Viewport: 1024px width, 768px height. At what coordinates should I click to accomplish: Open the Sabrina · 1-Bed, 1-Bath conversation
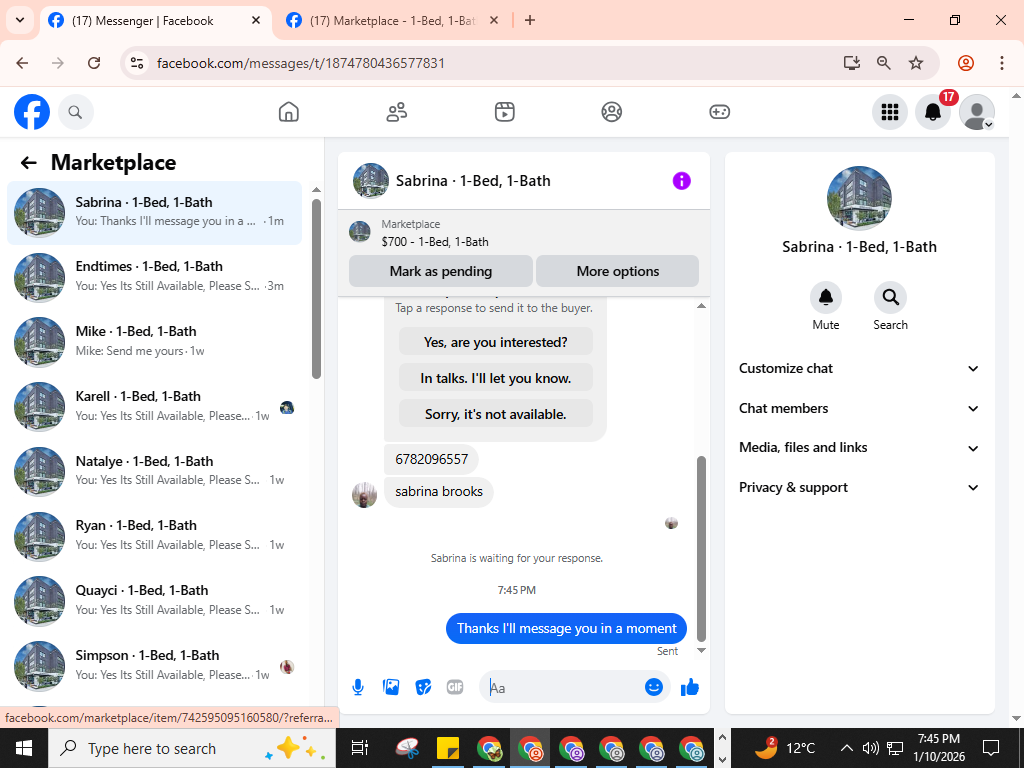click(155, 213)
